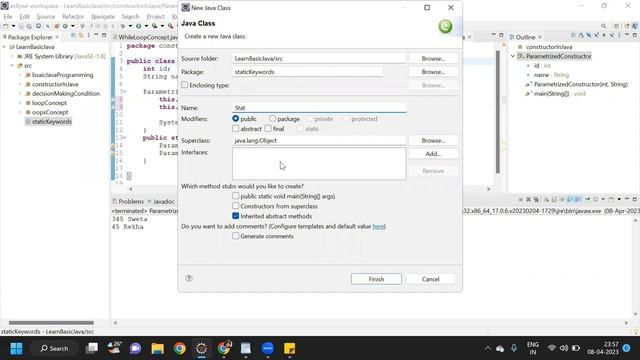Open Google Chrome from the taskbar
Screen dimensions: 640x360
click(180, 349)
